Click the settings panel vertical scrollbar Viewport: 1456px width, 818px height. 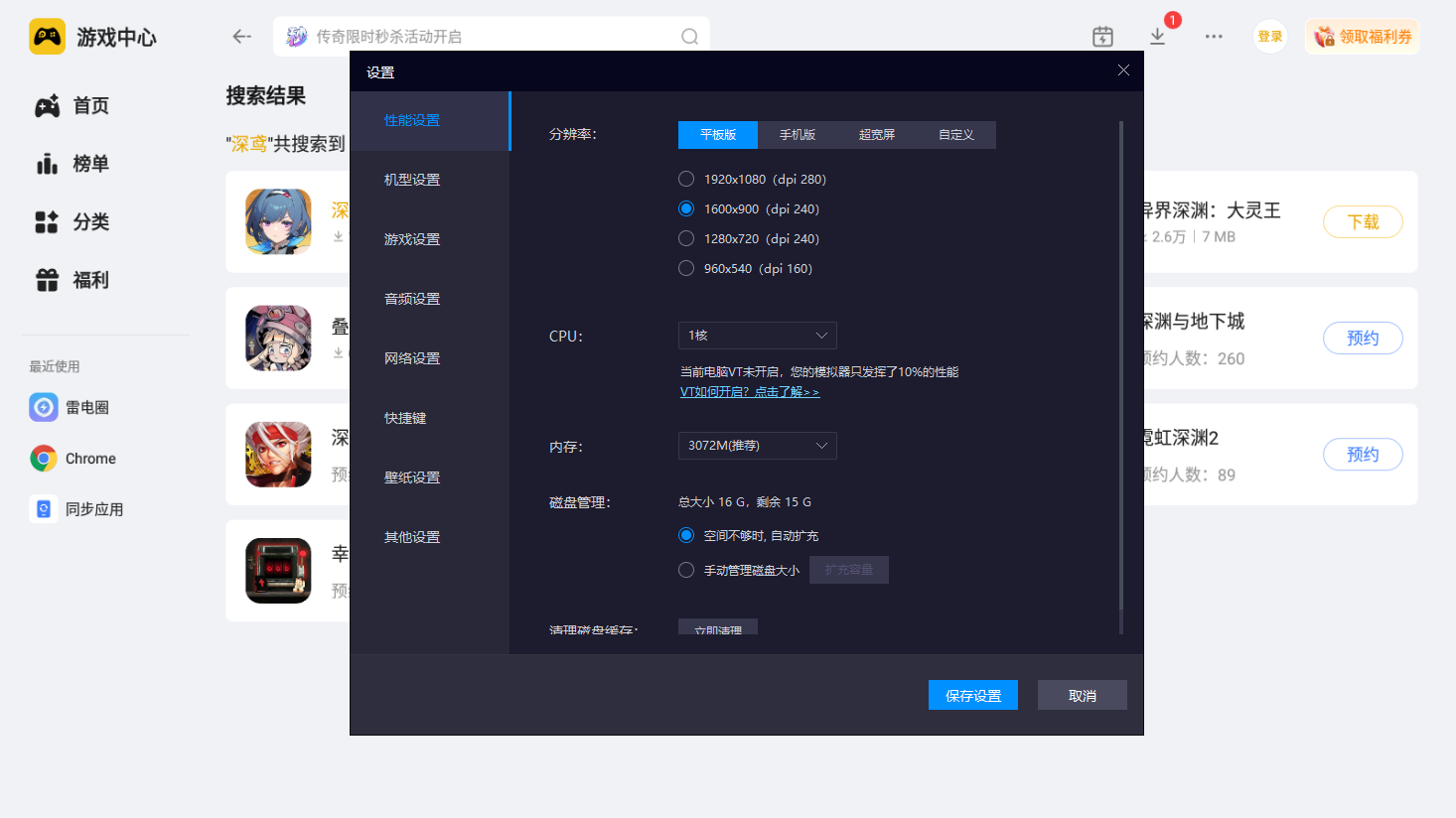pos(1120,367)
